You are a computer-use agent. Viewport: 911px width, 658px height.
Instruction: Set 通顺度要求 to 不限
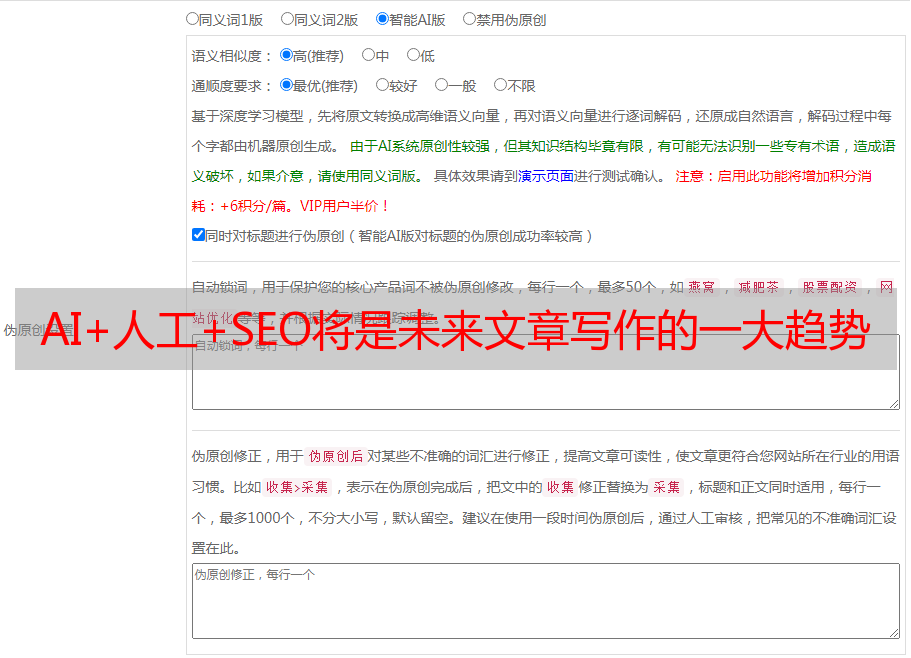[500, 85]
